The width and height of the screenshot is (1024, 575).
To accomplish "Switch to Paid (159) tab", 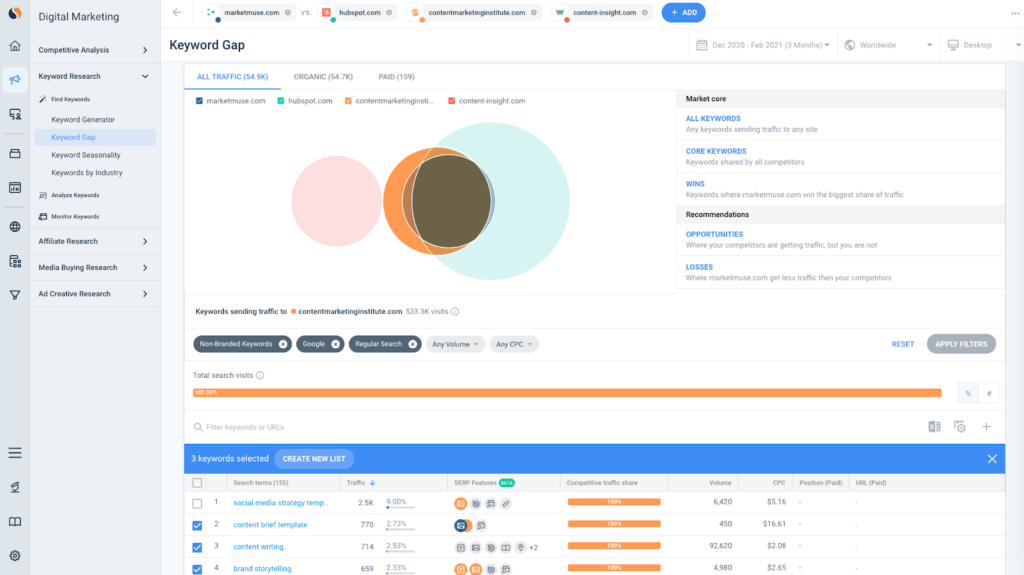I will tap(396, 76).
